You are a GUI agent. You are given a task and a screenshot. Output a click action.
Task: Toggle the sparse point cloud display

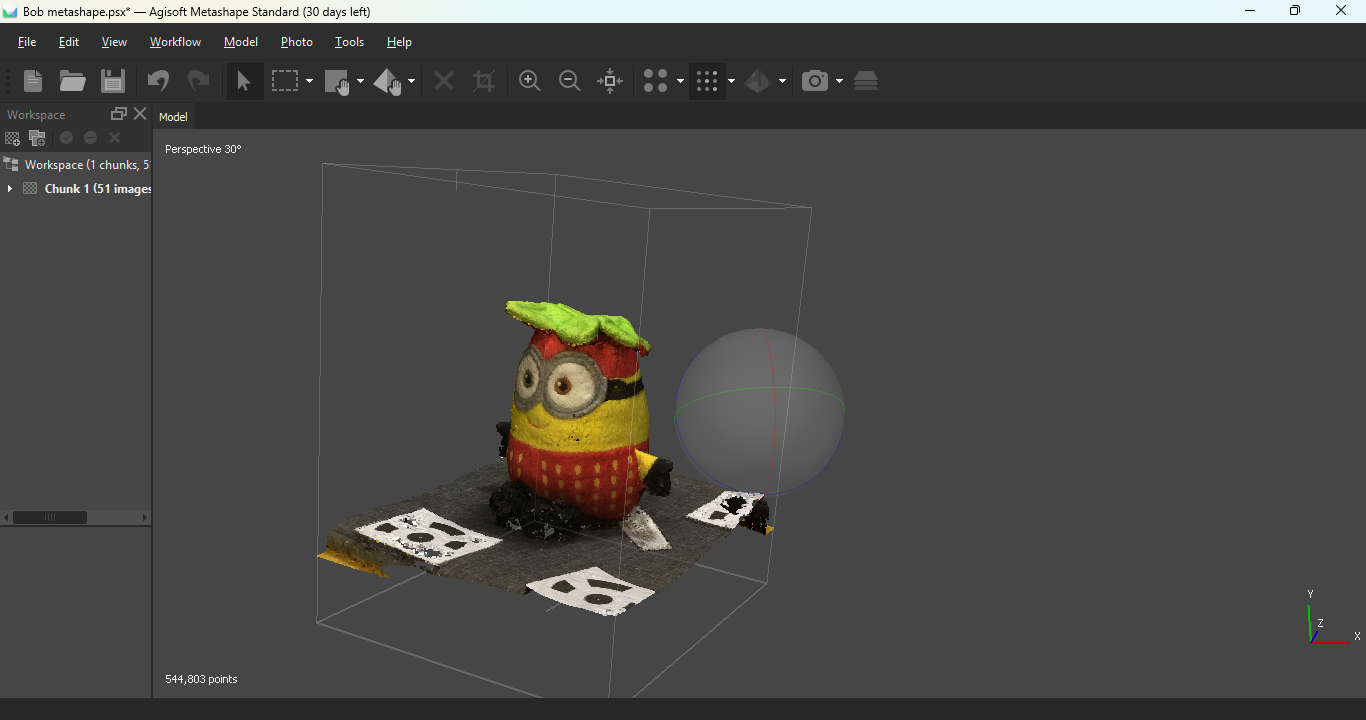656,81
